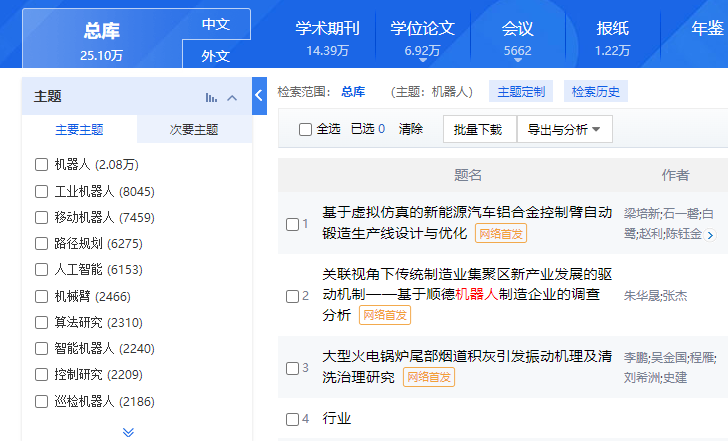Clear selections with 清除 link
The image size is (728, 441).
(410, 129)
